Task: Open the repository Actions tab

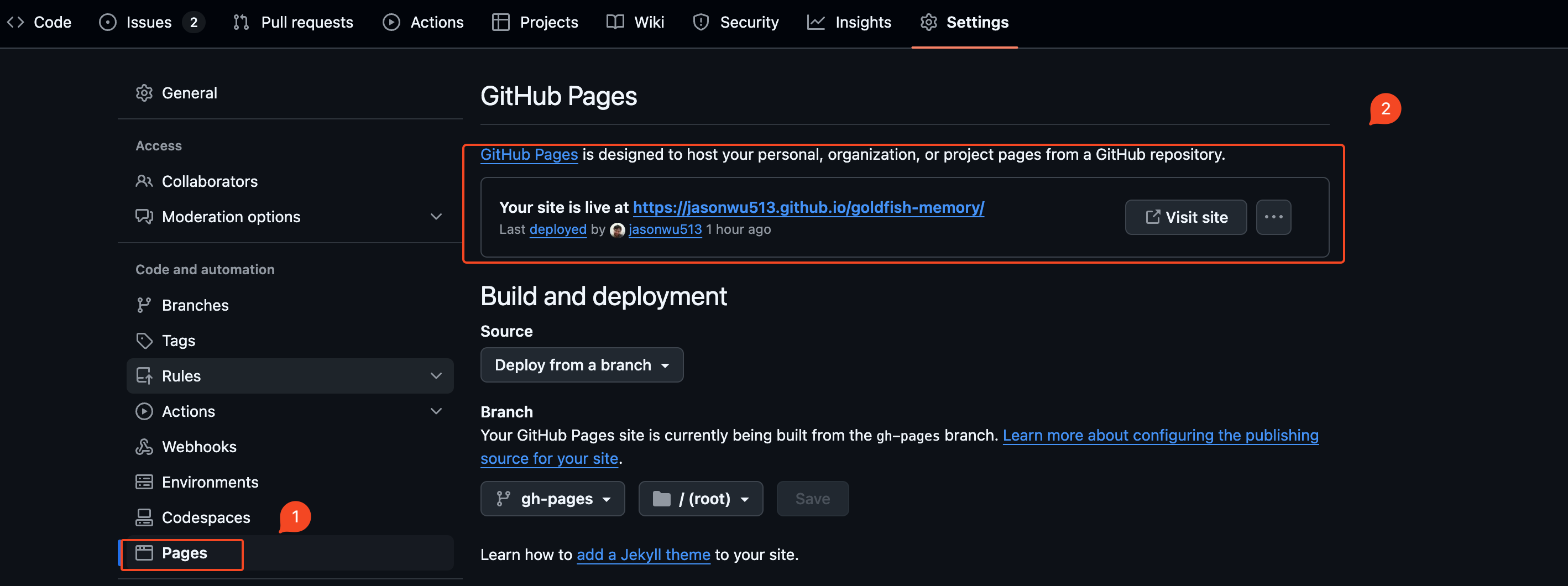Action: pos(423,23)
